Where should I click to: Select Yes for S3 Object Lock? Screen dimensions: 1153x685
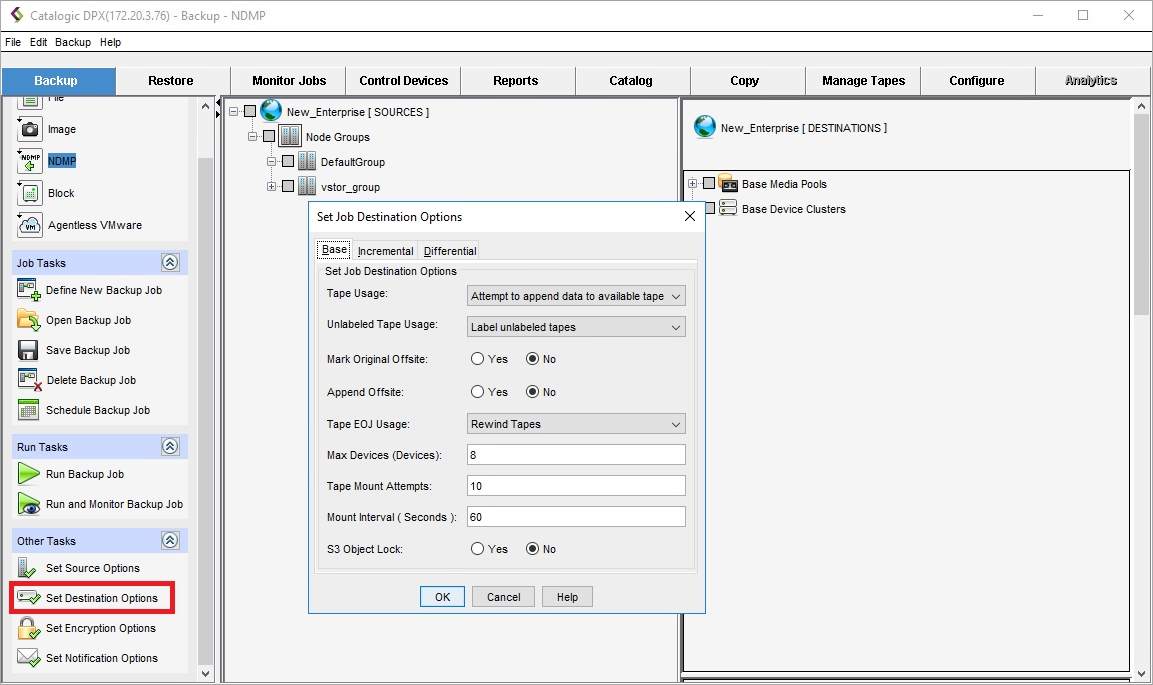click(478, 549)
